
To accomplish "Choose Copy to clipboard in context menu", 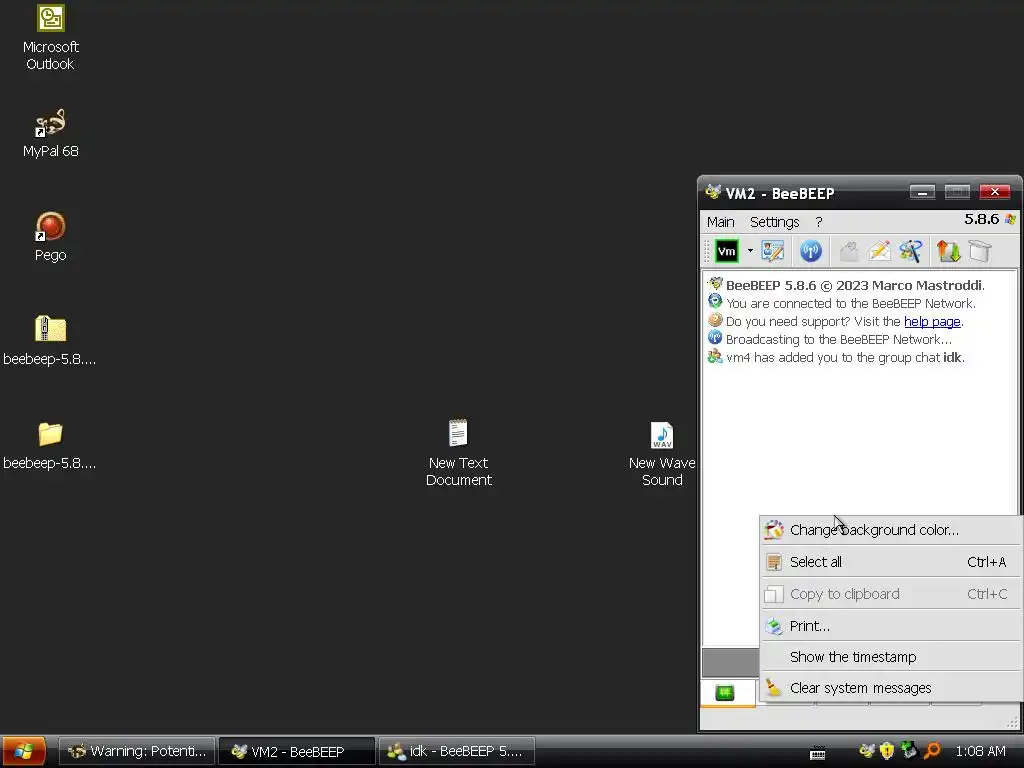I will pyautogui.click(x=891, y=594).
